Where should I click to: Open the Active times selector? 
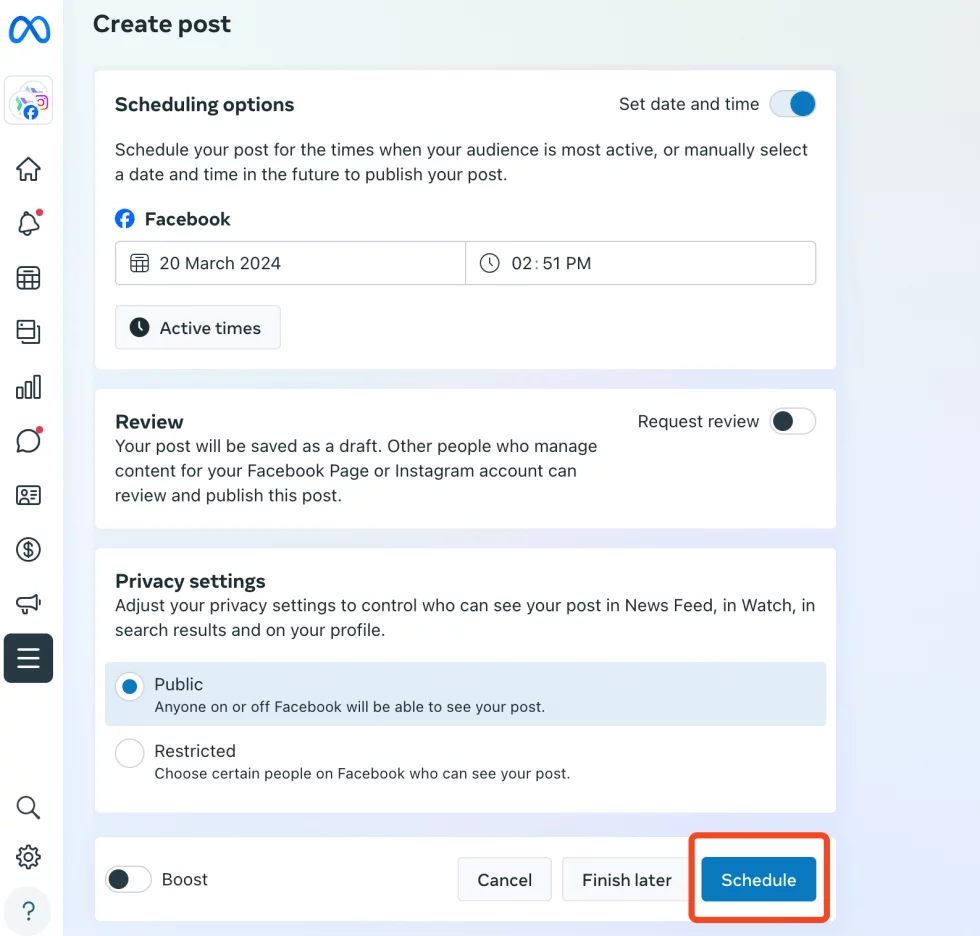tap(197, 327)
